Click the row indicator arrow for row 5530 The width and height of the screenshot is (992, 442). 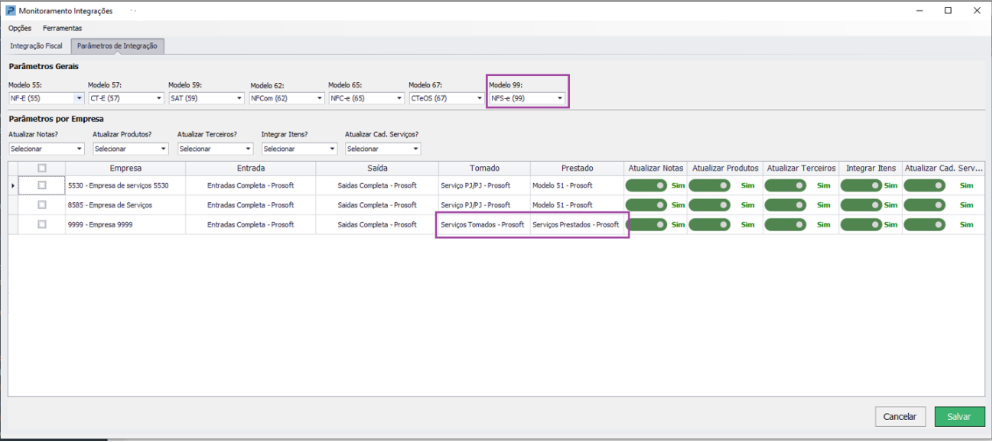coord(13,185)
